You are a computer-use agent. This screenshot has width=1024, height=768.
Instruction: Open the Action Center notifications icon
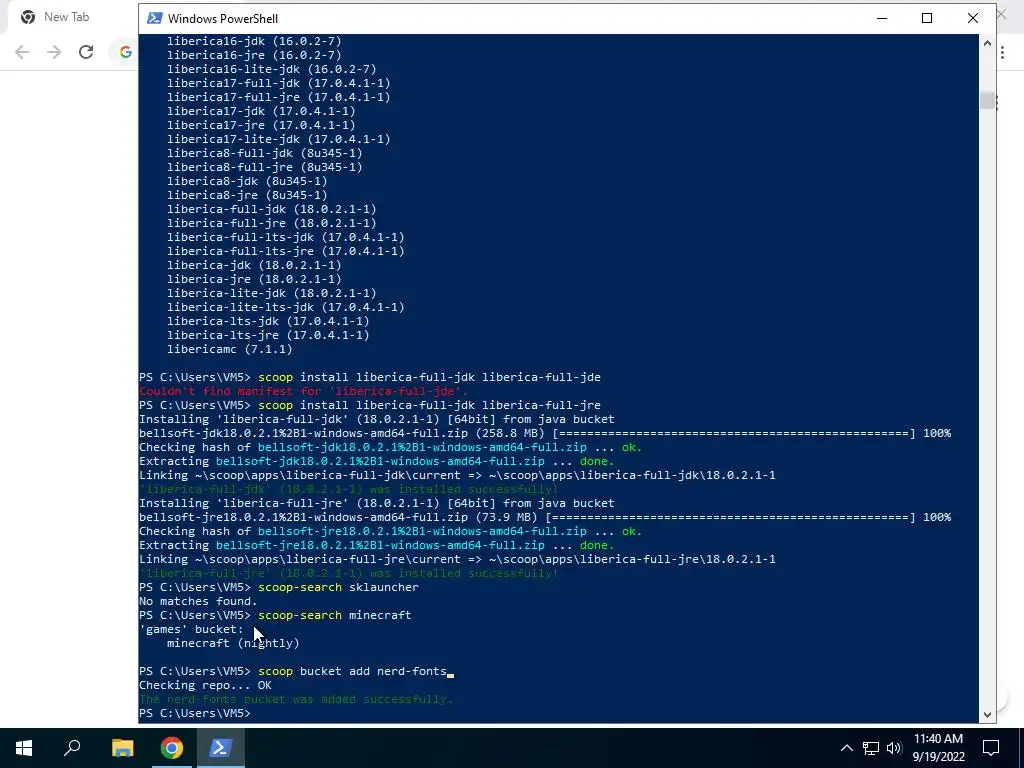tap(991, 748)
